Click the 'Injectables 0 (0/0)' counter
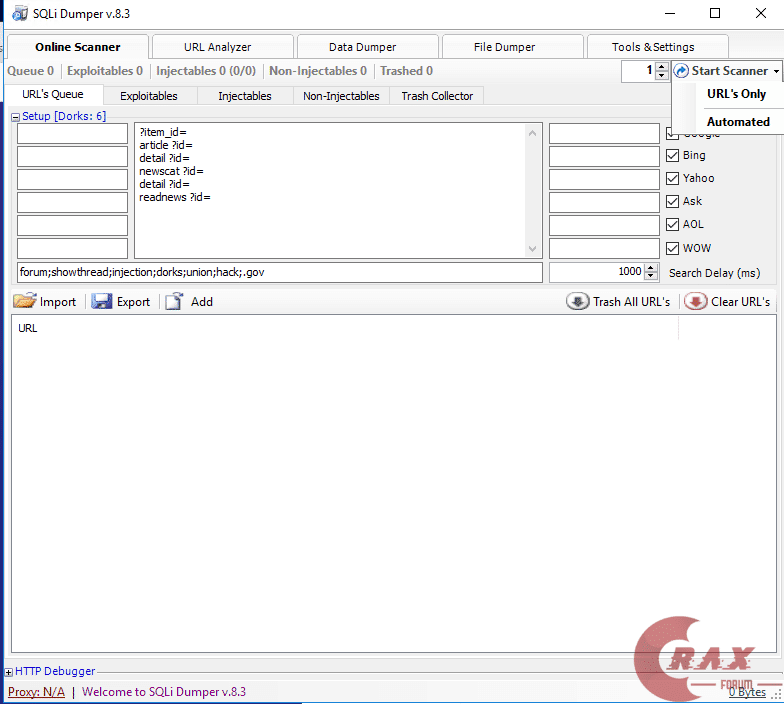The image size is (784, 704). coord(206,71)
